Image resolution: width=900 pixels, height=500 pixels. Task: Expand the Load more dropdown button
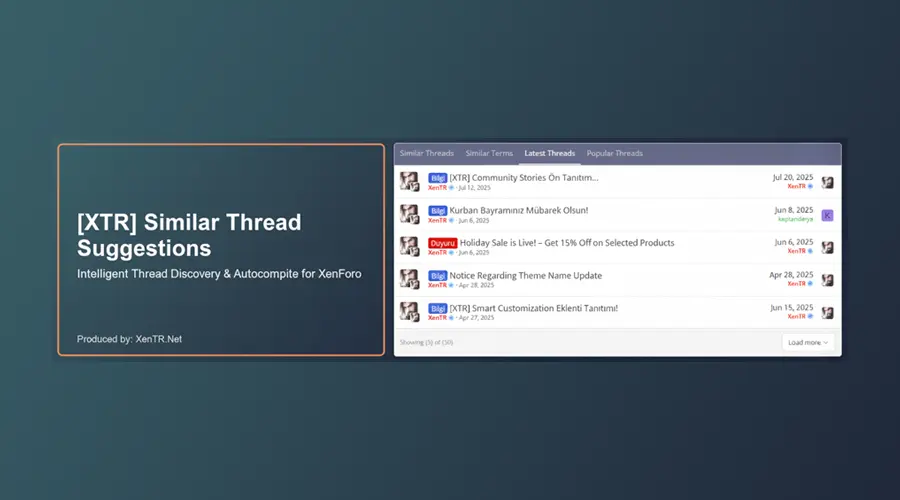[808, 342]
